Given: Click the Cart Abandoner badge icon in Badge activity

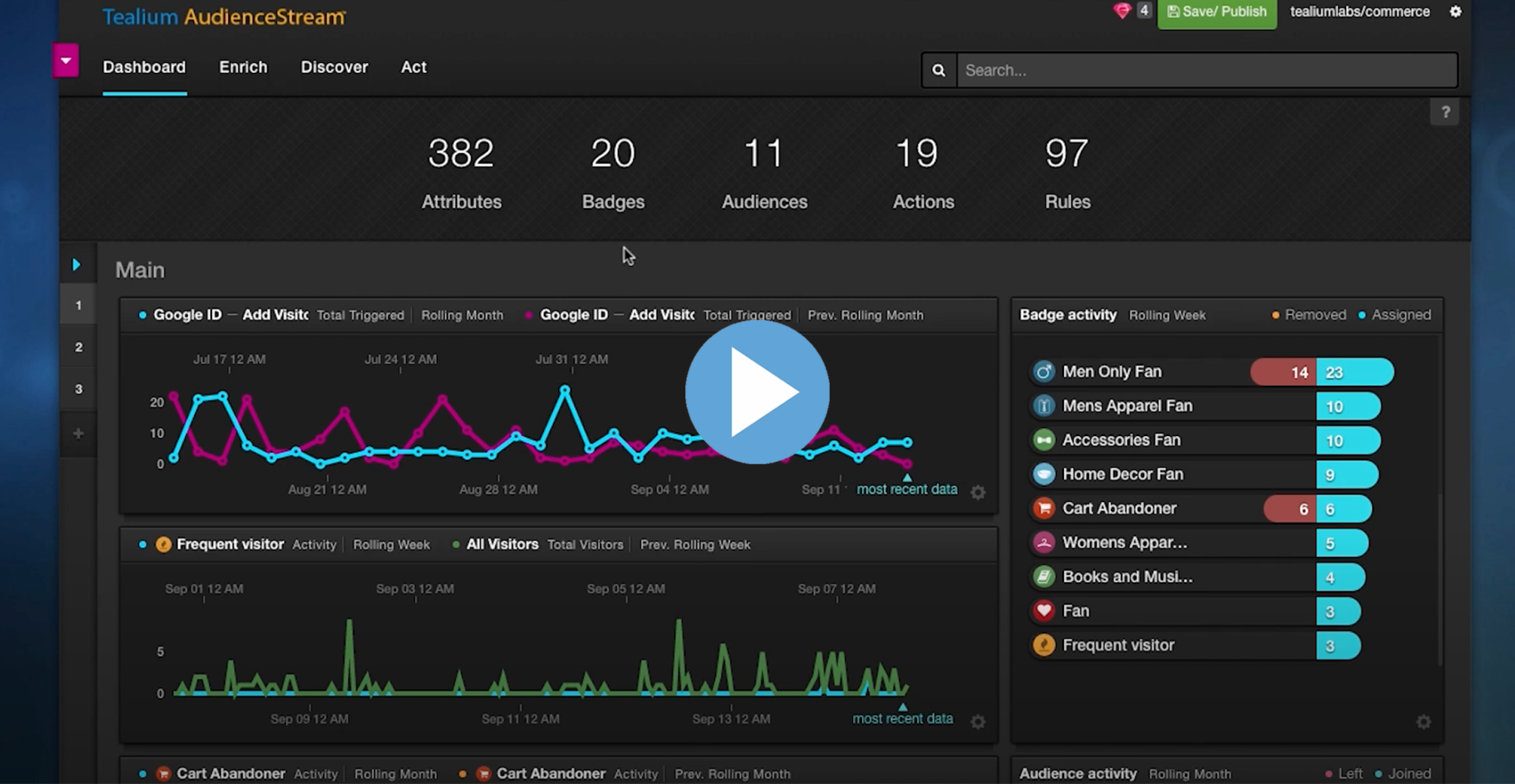Looking at the screenshot, I should [x=1044, y=508].
